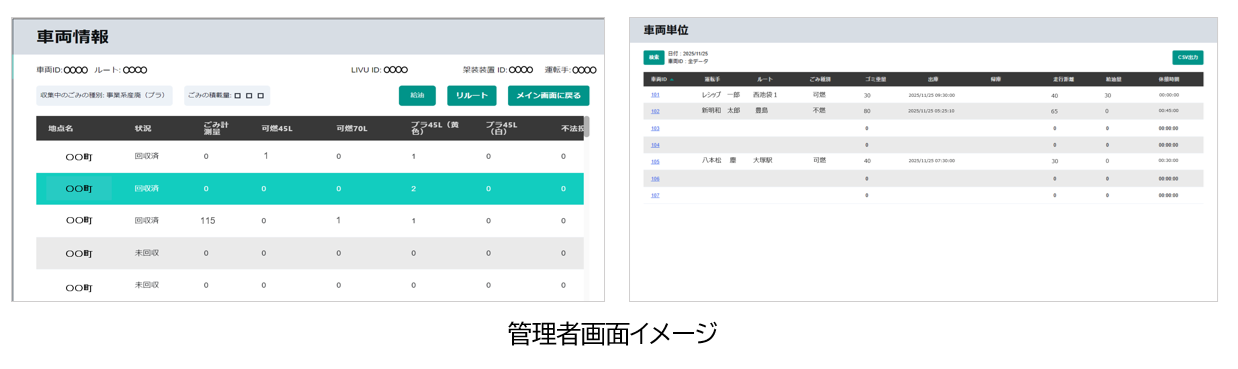The width and height of the screenshot is (1238, 369).
Task: Click route 西池袋1 cell
Action: coord(765,95)
